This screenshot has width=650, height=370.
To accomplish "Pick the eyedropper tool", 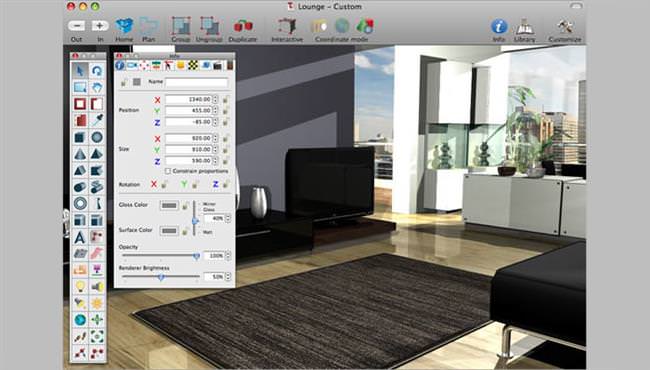I will coord(97,121).
